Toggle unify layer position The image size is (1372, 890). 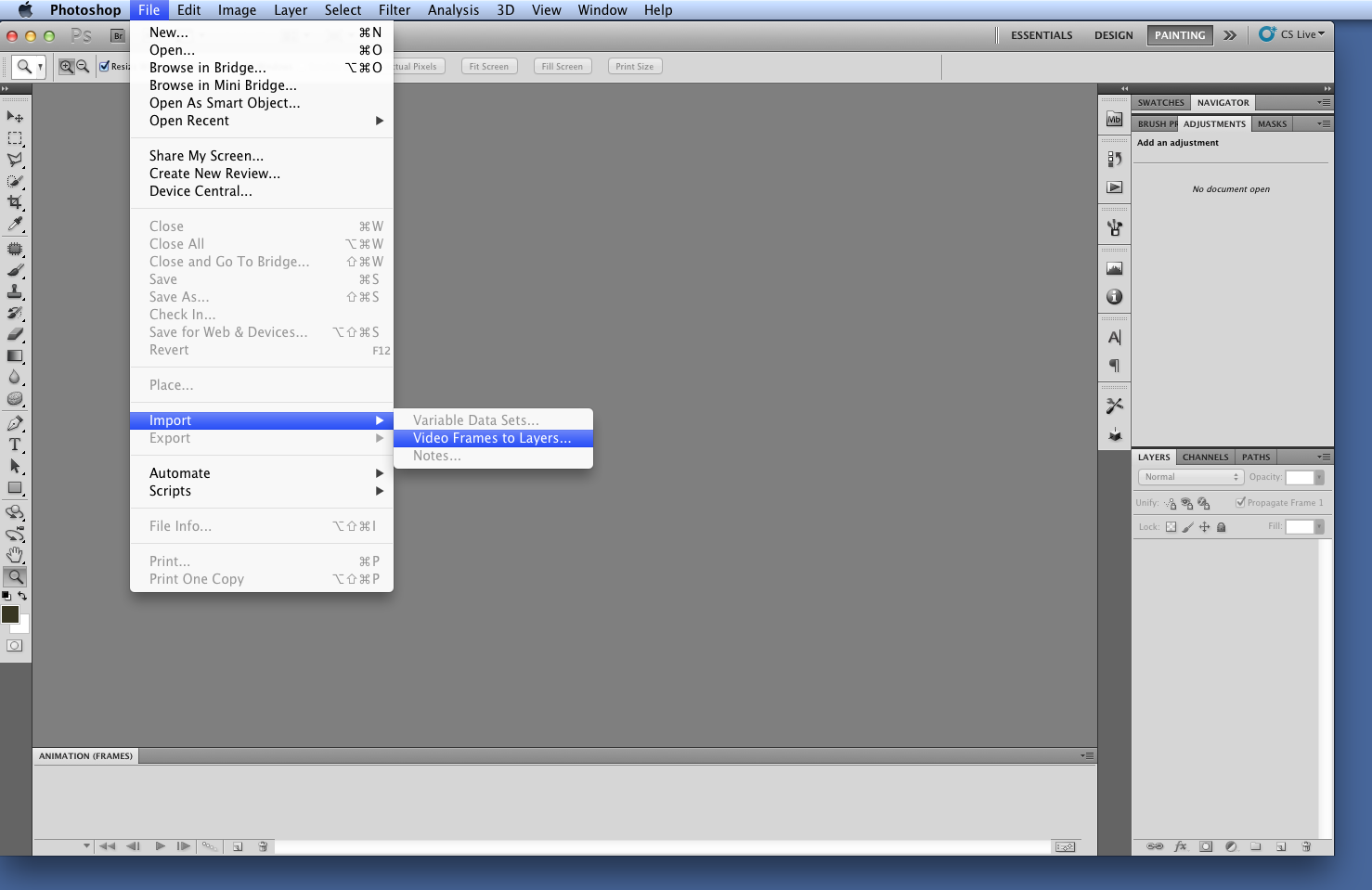[1171, 503]
